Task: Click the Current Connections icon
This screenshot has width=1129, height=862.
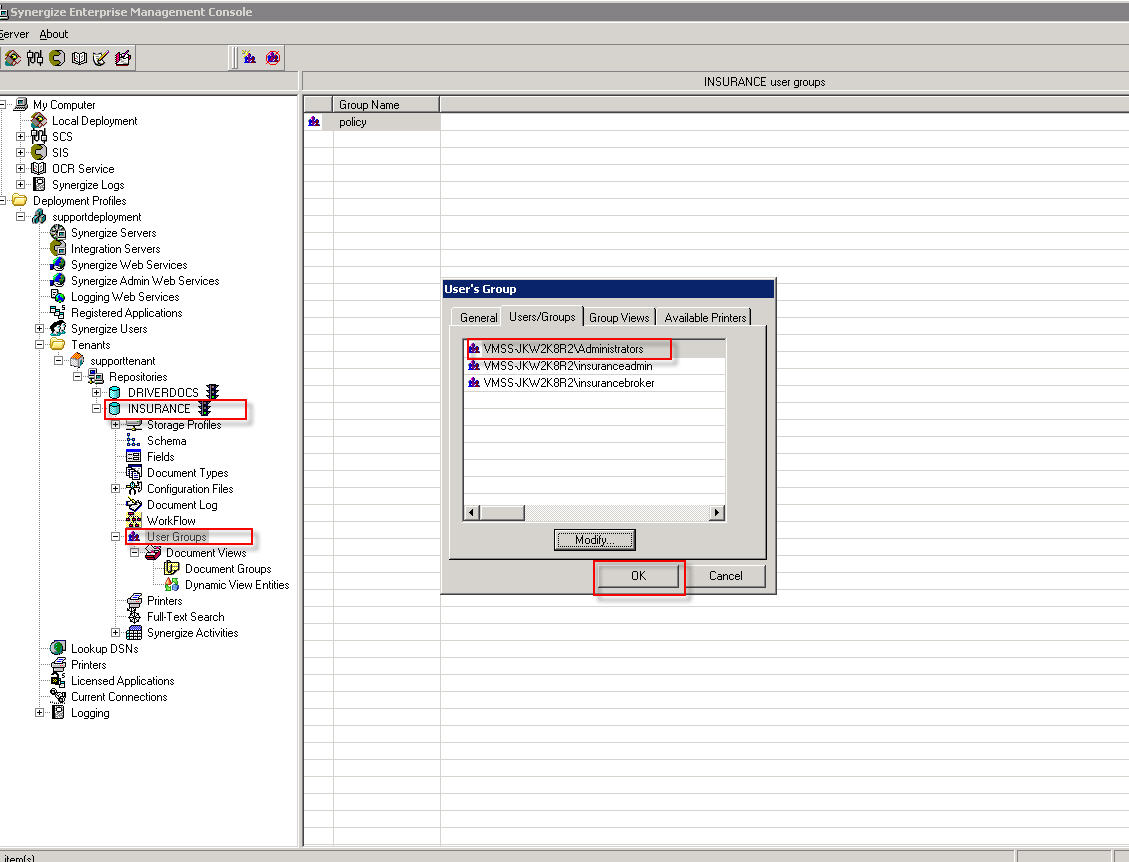Action: 58,696
